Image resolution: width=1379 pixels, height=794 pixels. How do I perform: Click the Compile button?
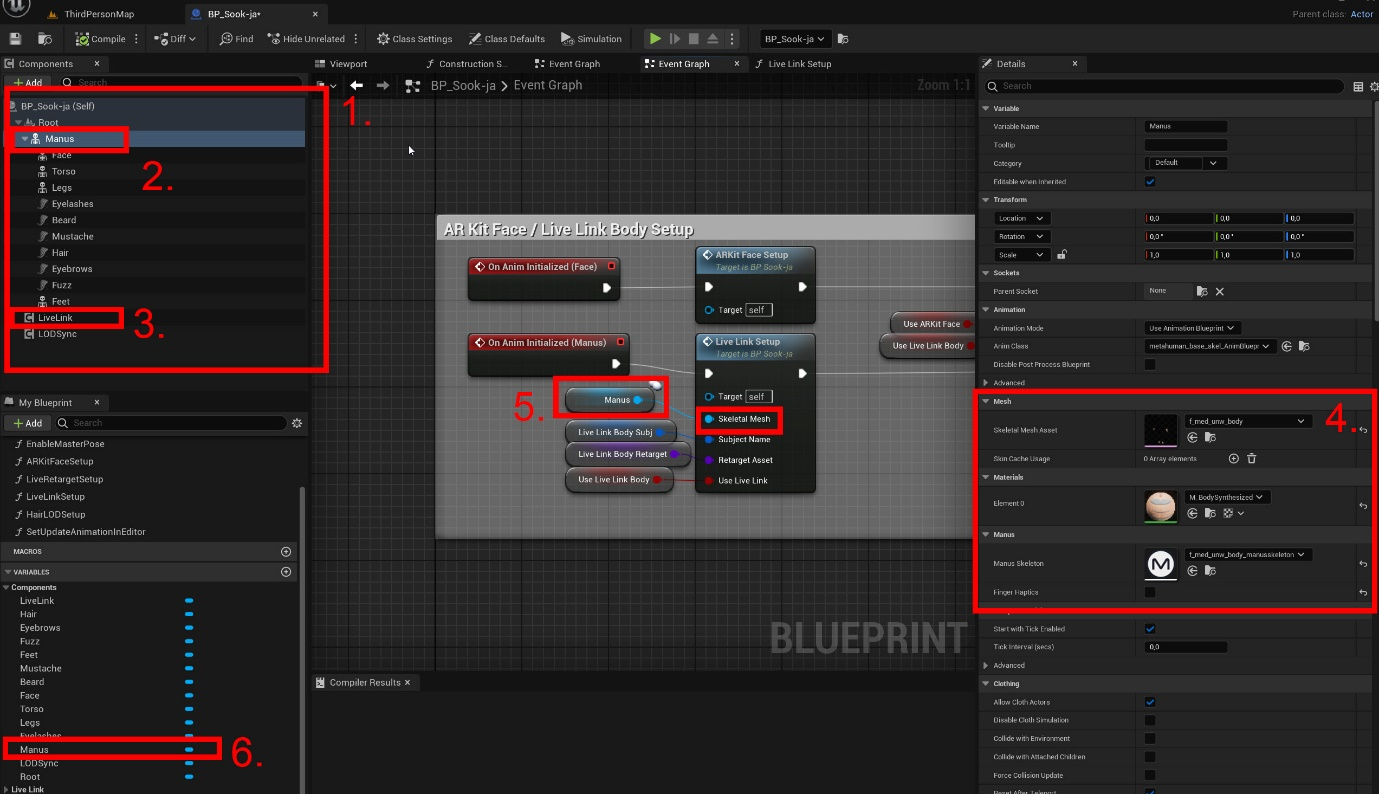click(102, 39)
